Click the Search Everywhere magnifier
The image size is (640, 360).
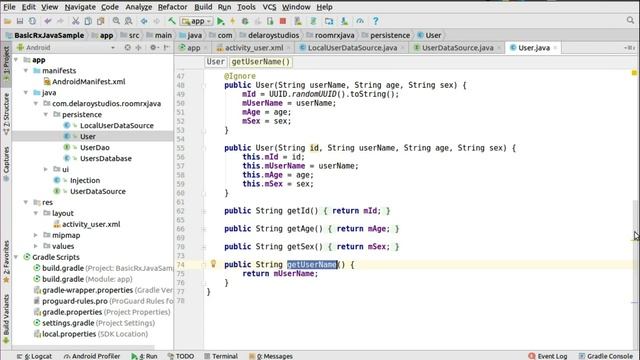click(x=630, y=20)
